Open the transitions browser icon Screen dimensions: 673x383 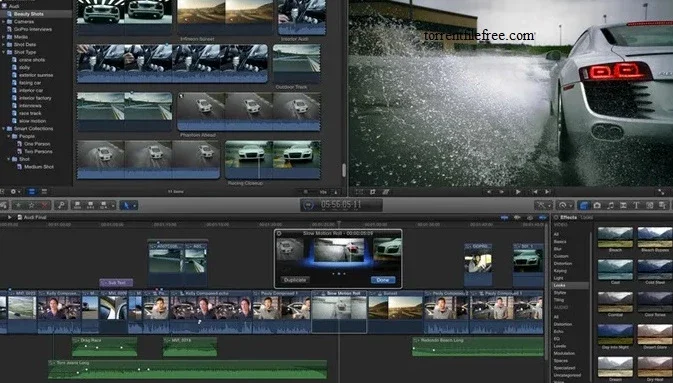[623, 205]
